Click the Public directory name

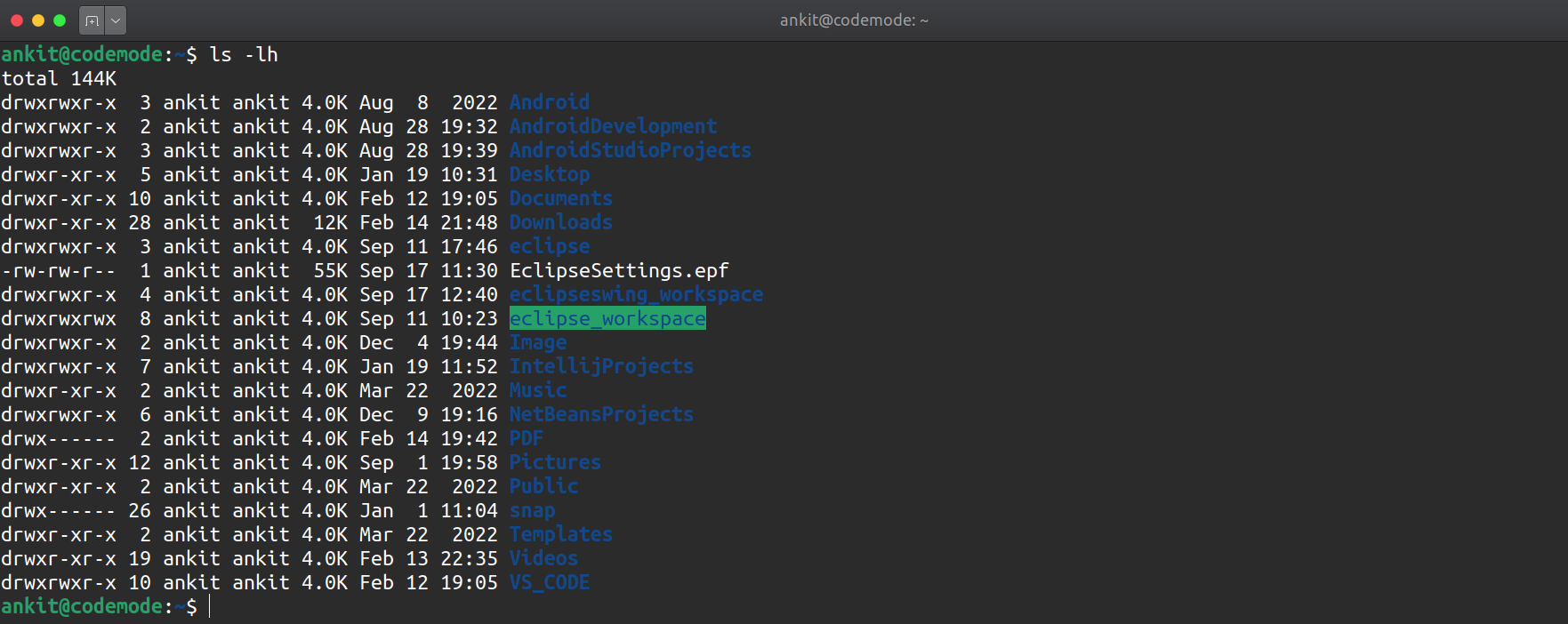coord(543,486)
